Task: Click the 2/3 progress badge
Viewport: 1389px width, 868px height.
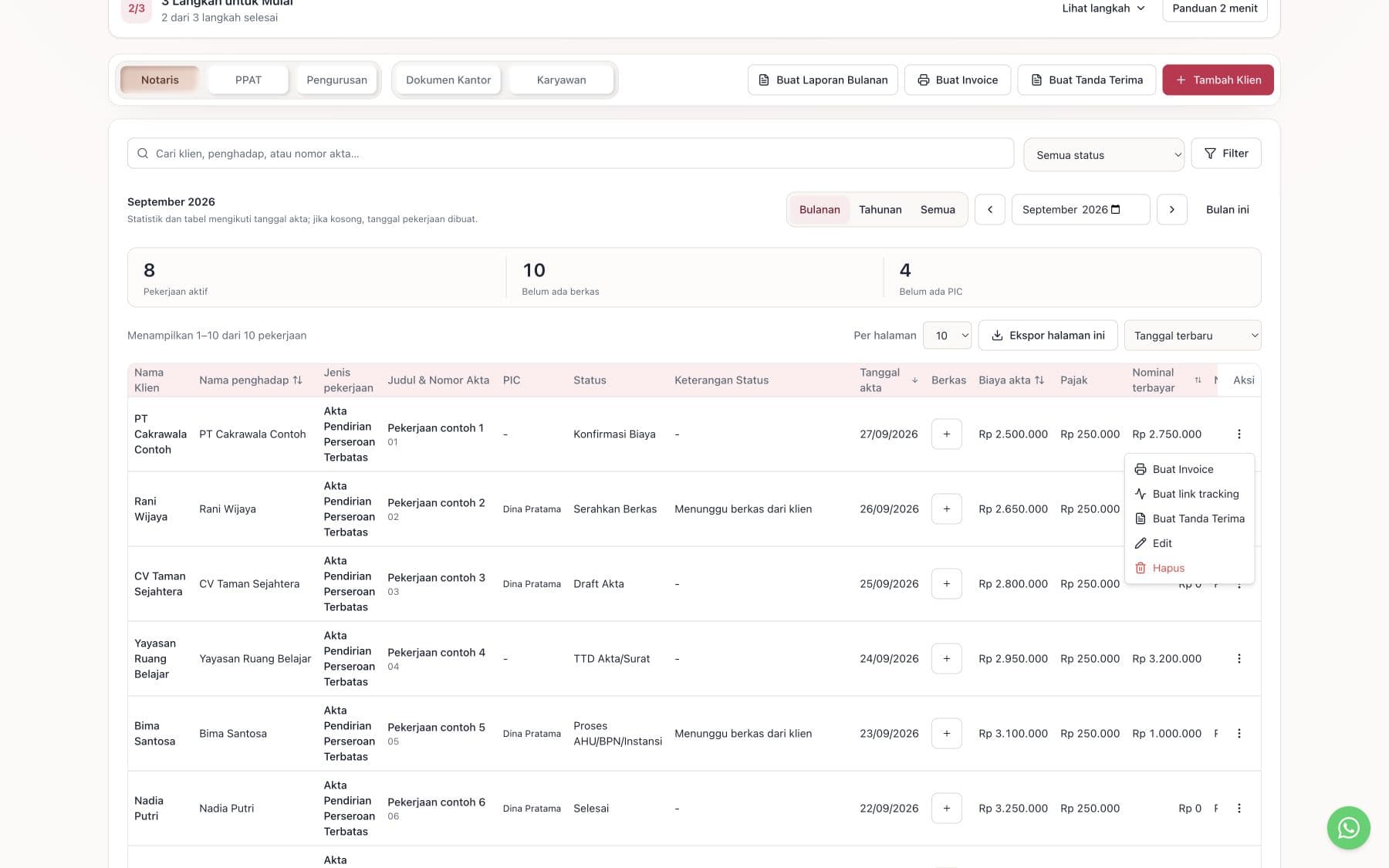Action: point(137,9)
